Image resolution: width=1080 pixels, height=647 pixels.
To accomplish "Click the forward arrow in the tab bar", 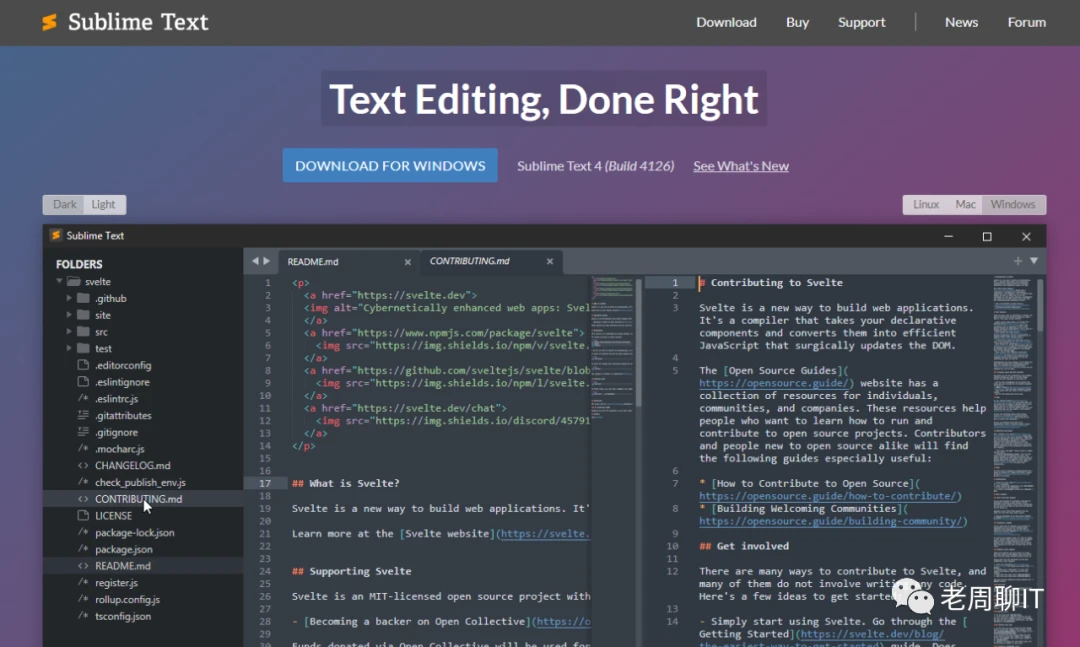I will pos(266,261).
